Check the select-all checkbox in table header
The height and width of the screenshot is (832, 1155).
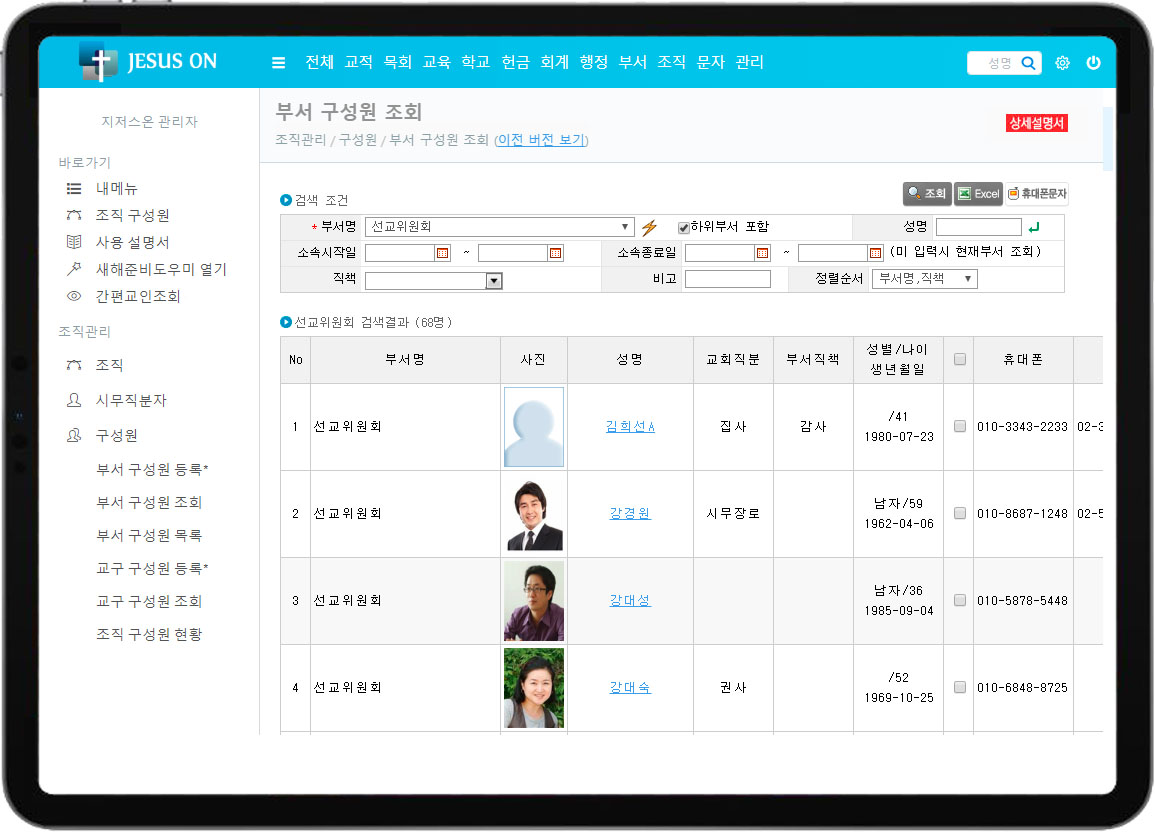[960, 360]
